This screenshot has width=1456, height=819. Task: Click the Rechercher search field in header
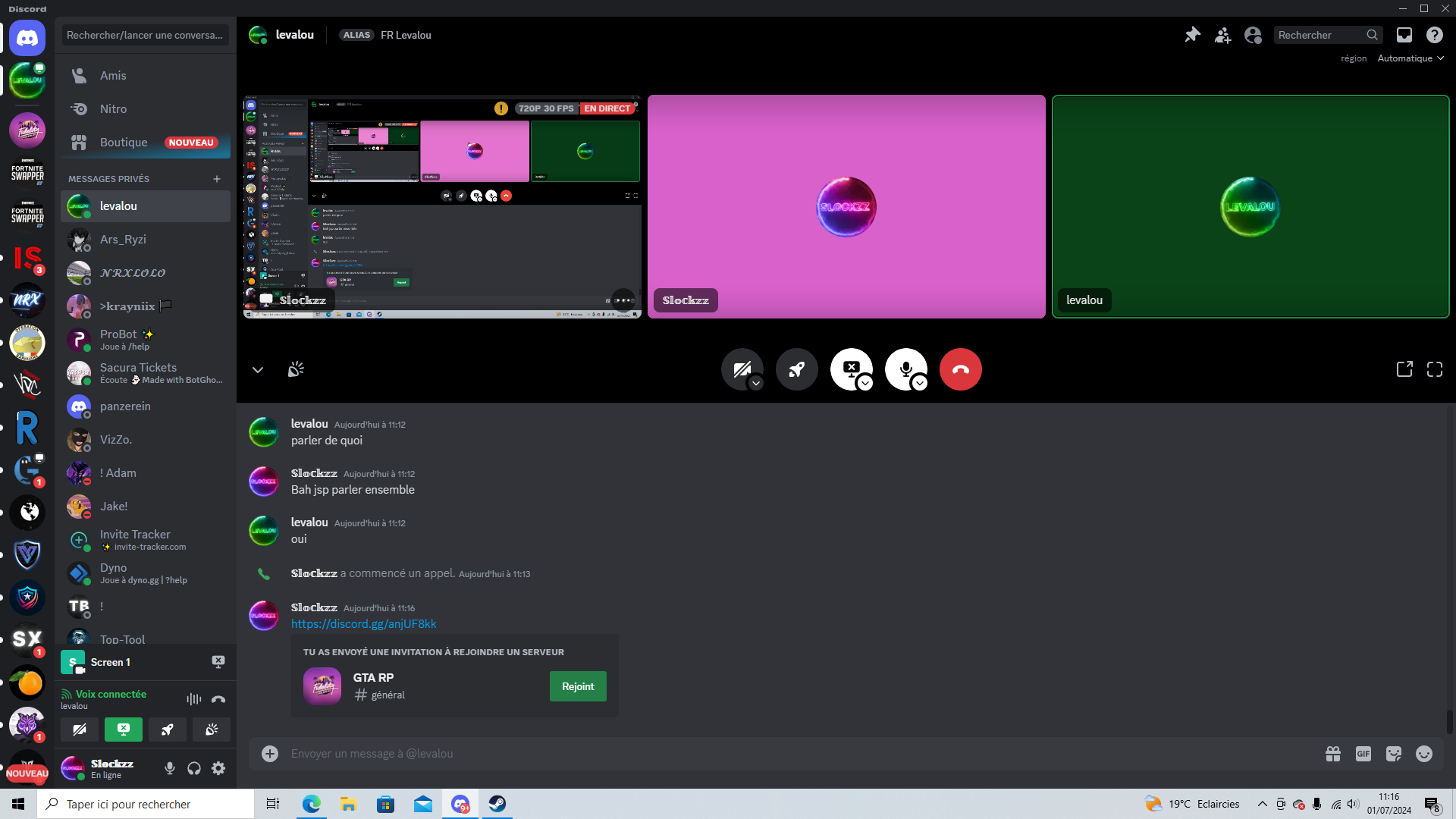[1328, 35]
